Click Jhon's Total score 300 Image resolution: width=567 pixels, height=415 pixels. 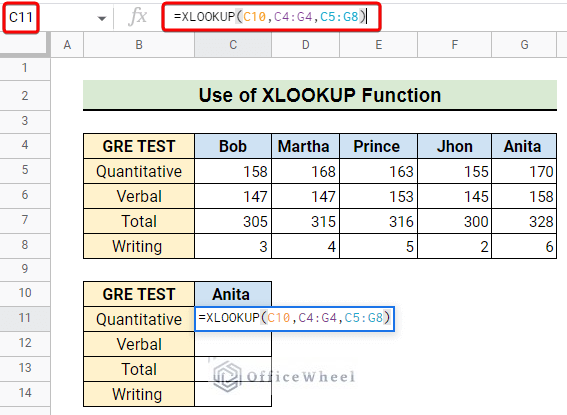coord(455,221)
